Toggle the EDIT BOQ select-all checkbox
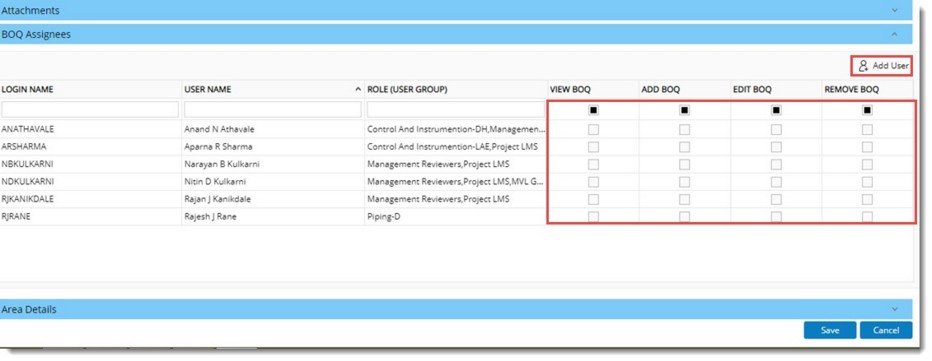This screenshot has width=932, height=361. click(x=776, y=110)
